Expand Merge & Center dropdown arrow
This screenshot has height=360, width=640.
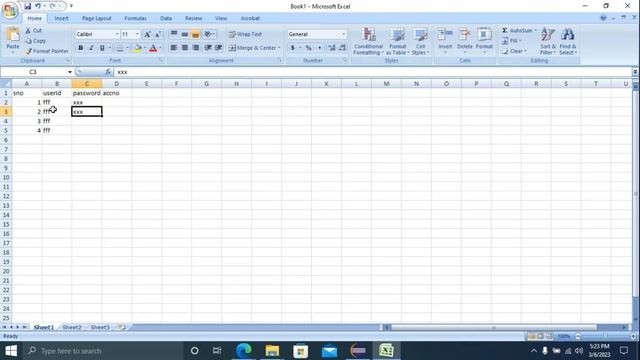point(279,48)
